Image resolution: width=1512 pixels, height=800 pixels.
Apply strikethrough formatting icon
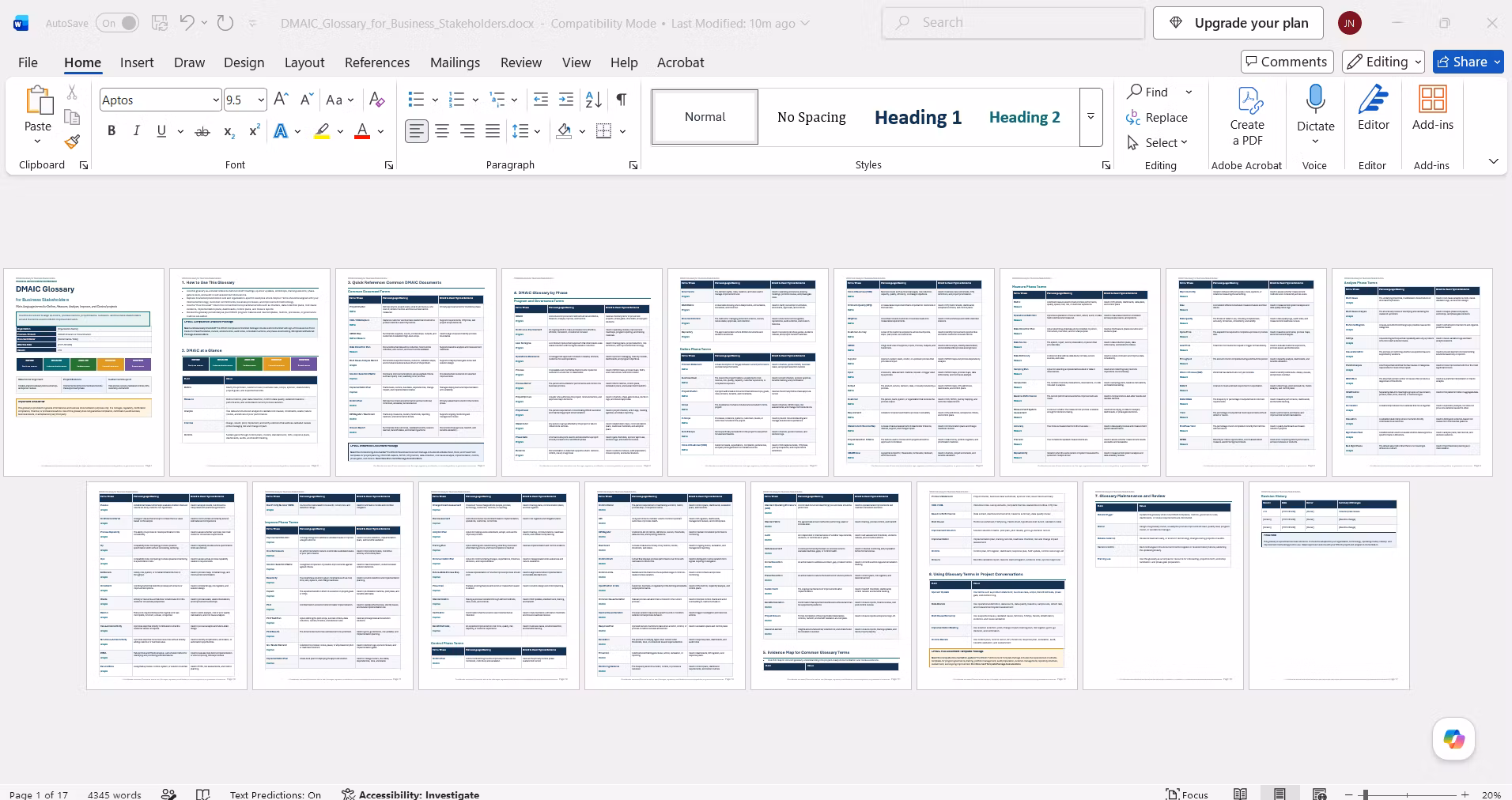[202, 131]
